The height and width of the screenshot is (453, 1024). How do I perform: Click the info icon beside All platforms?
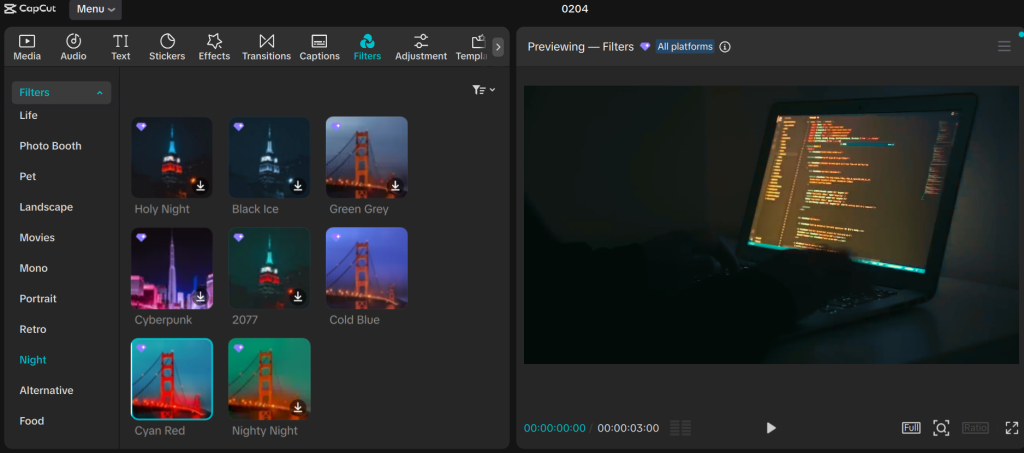(x=725, y=47)
